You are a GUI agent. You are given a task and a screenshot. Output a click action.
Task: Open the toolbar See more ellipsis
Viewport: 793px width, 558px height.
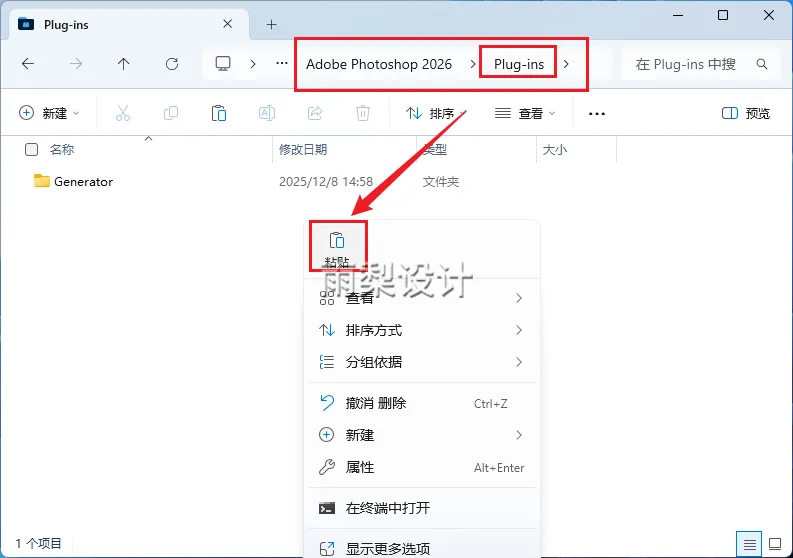tap(597, 114)
